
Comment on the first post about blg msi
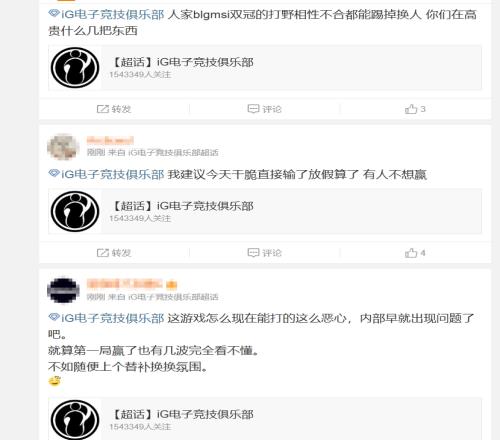tap(265, 109)
